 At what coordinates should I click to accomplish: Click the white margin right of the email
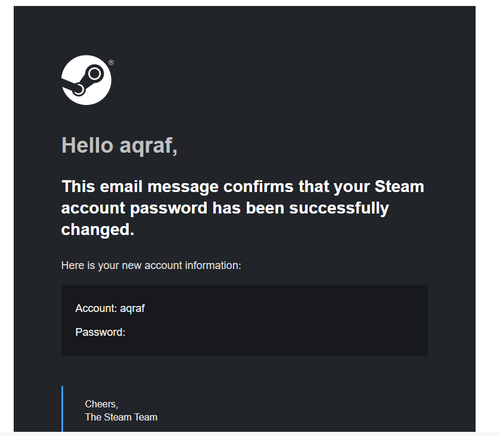(x=488, y=217)
